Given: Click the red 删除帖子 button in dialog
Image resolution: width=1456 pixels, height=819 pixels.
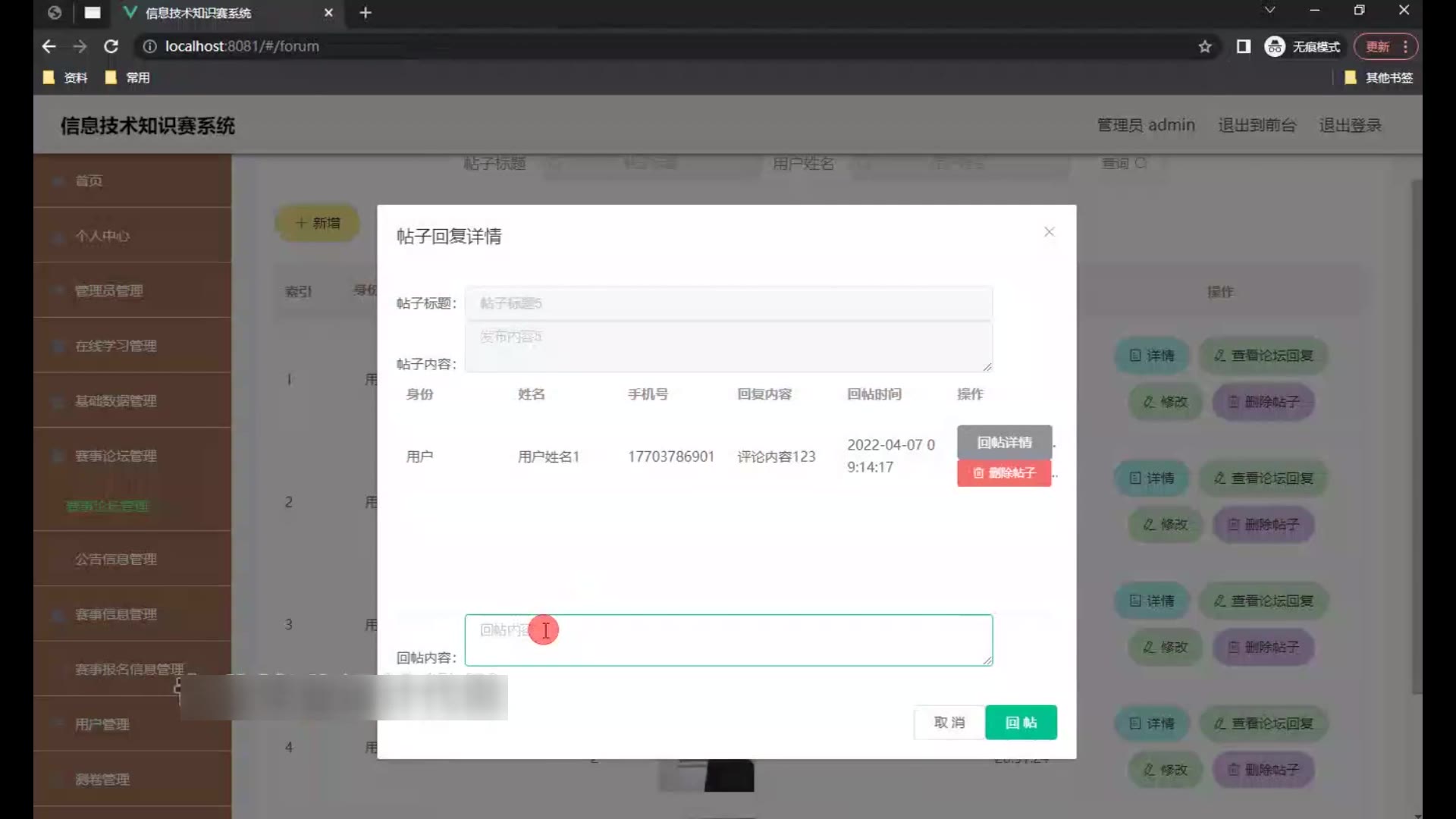Looking at the screenshot, I should 1004,473.
